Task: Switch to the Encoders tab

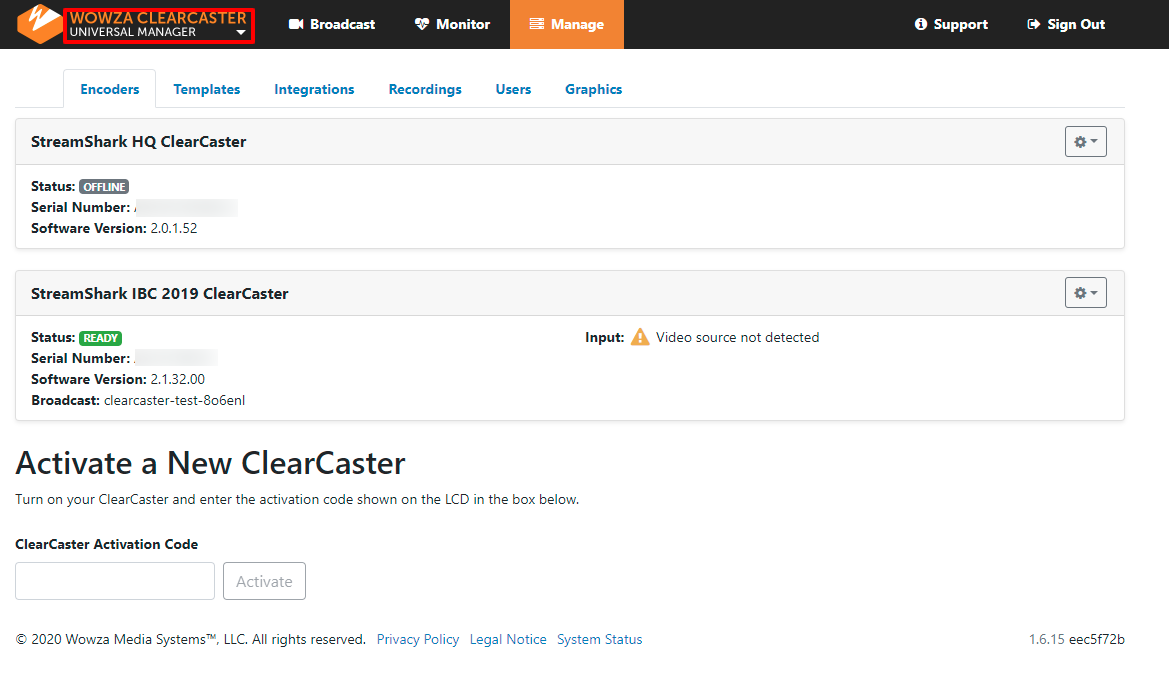Action: click(110, 90)
